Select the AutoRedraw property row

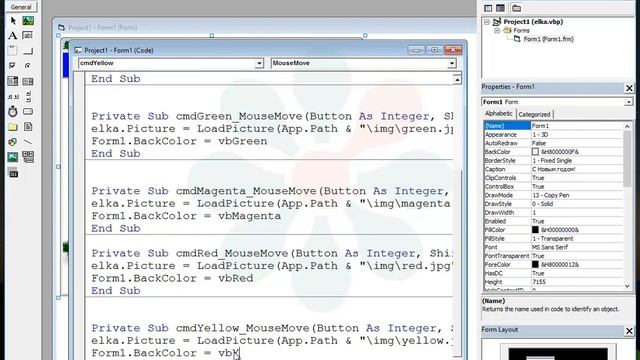[x=553, y=143]
